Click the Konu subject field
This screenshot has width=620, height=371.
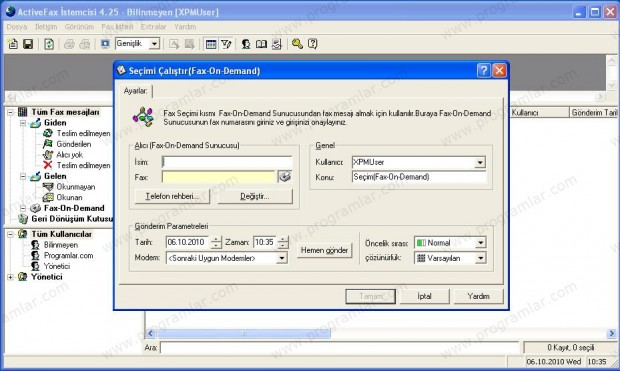click(x=419, y=177)
